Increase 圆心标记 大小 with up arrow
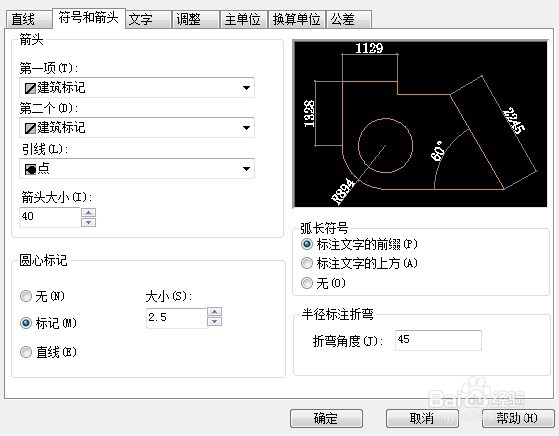The height and width of the screenshot is (436, 559). click(215, 312)
